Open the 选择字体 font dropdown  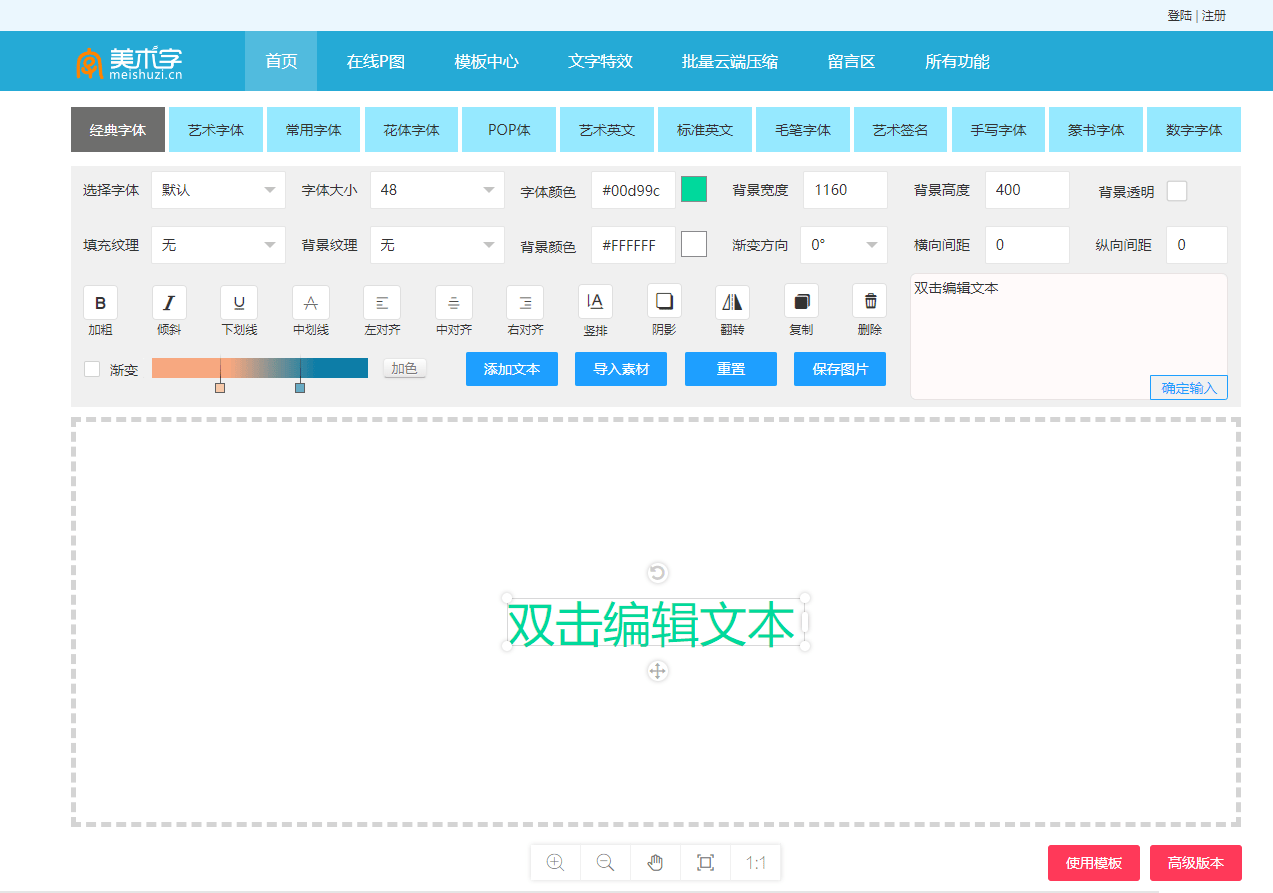coord(218,190)
